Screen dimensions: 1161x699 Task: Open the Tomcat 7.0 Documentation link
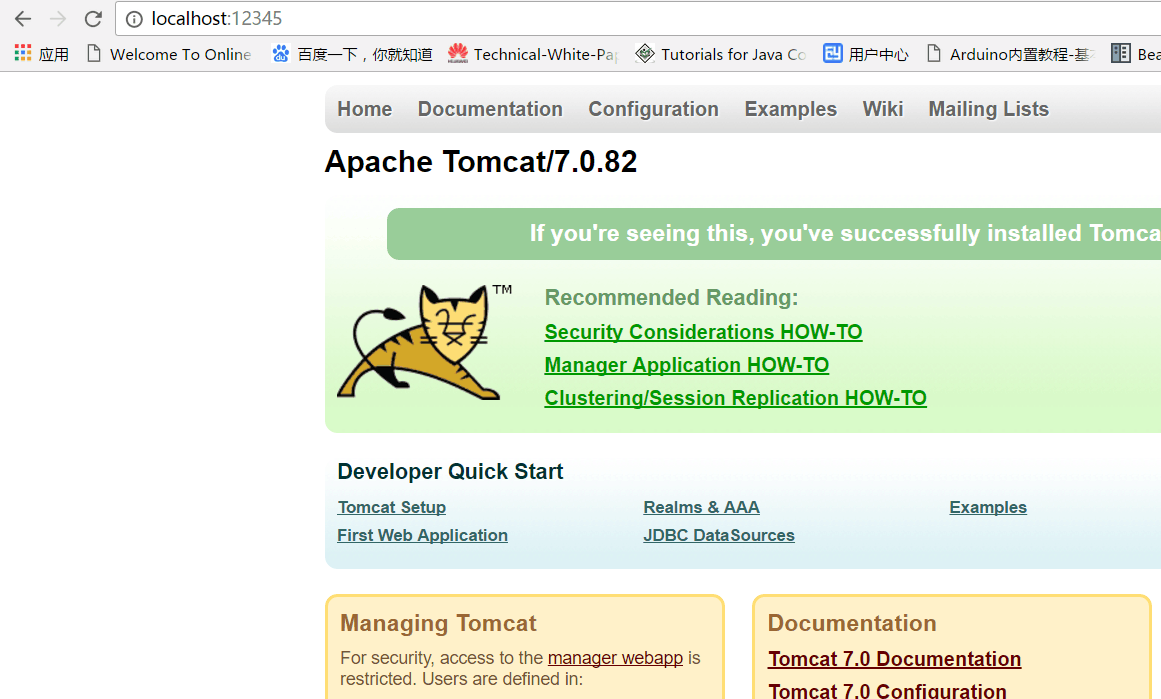pos(894,659)
